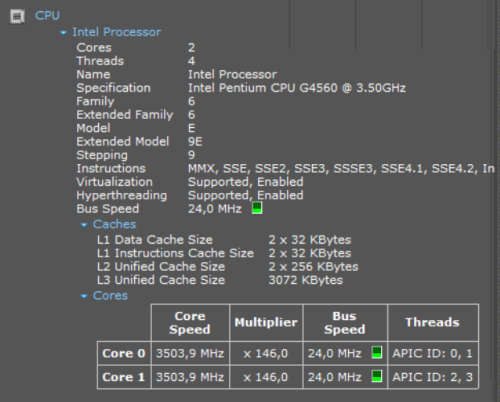Collapse the Intel Processor tree arrow
Image resolution: width=500 pixels, height=402 pixels.
[63, 33]
